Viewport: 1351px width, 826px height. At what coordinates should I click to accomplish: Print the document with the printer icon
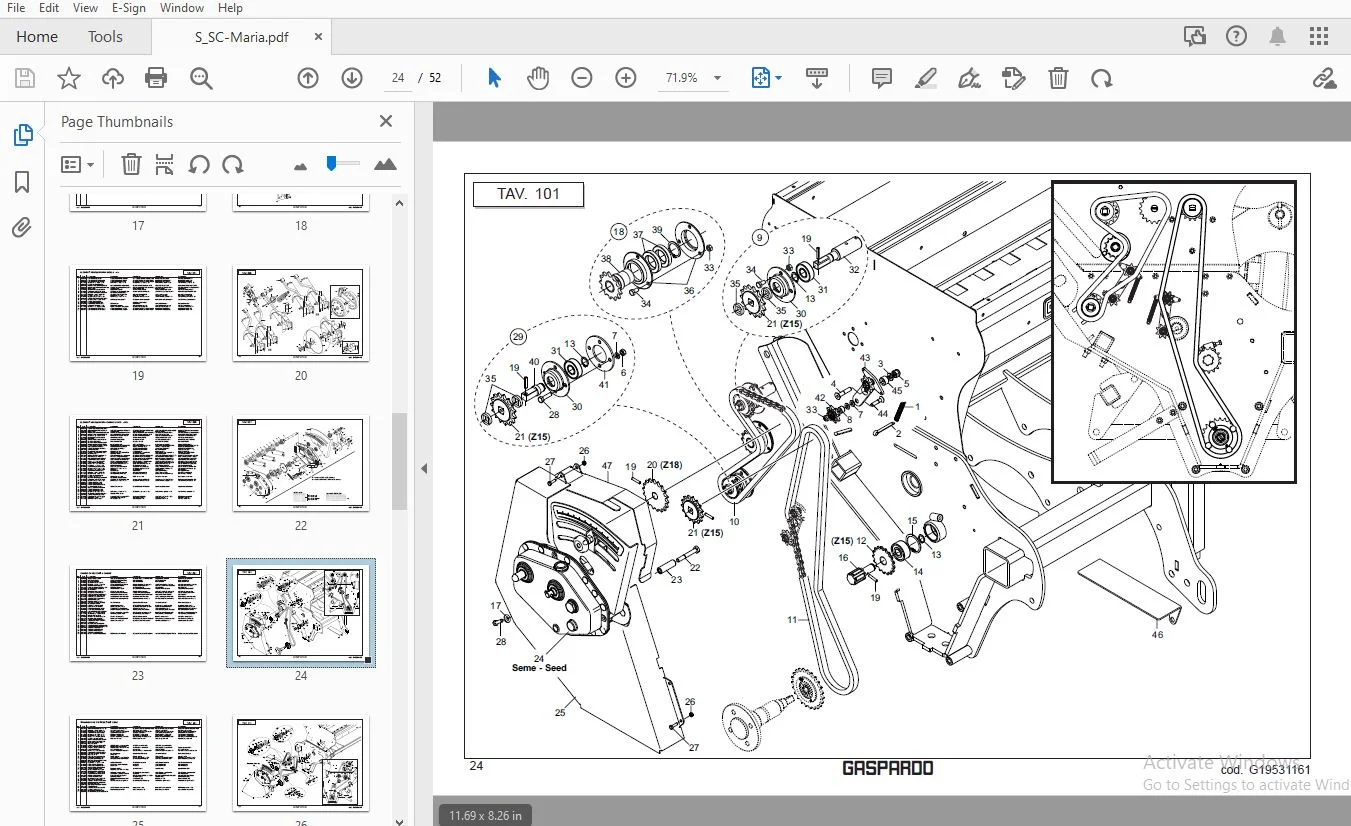(x=156, y=78)
